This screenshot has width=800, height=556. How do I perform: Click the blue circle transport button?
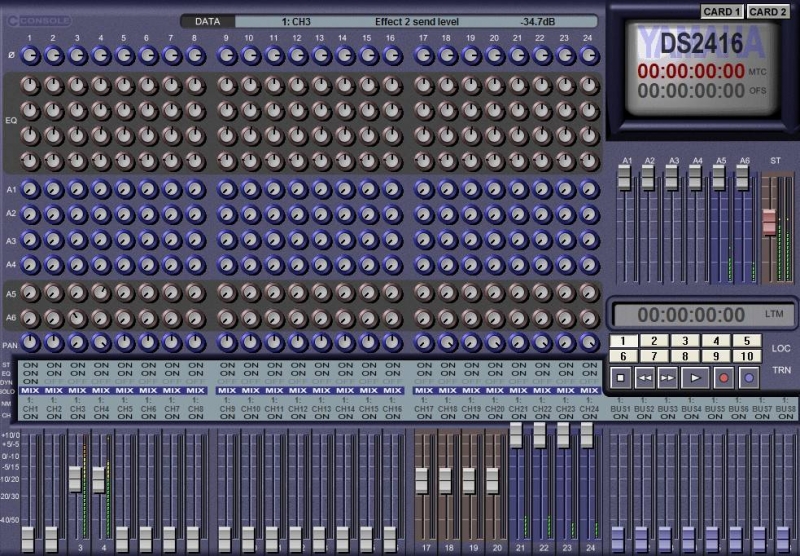coord(748,378)
